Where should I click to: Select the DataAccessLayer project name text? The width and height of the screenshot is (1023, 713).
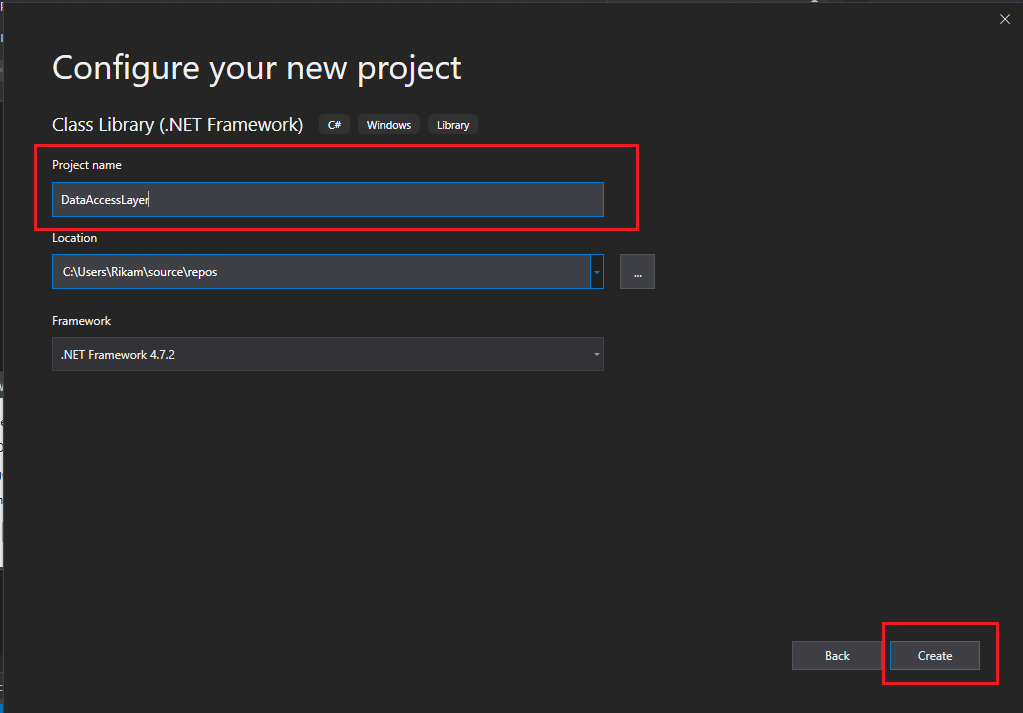(103, 199)
